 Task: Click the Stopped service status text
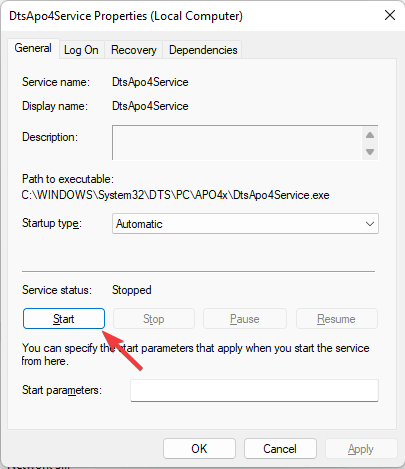tap(132, 290)
